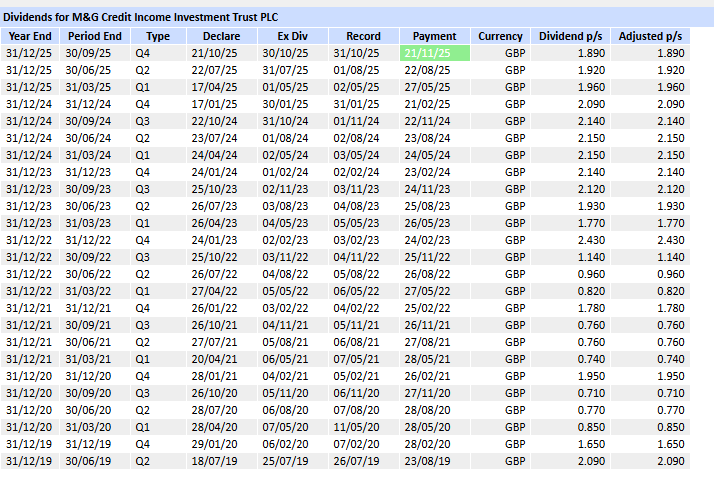This screenshot has height=503, width=714.
Task: Select the Record column header
Action: [x=356, y=36]
